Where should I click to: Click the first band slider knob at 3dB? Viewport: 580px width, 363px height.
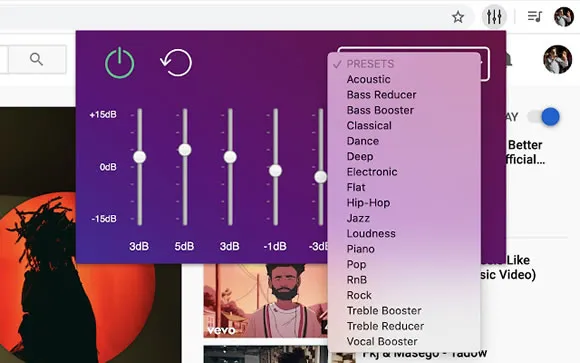(139, 157)
